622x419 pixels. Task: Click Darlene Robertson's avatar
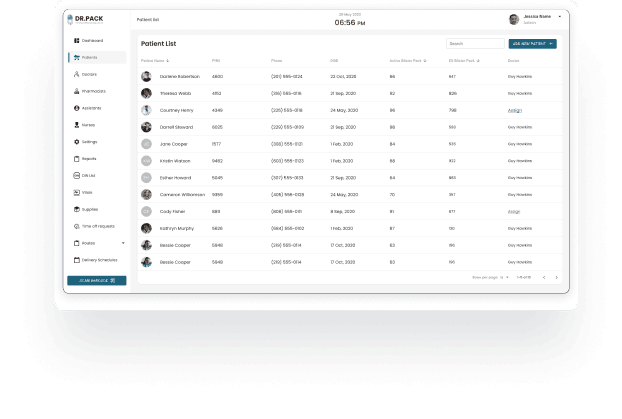(x=146, y=76)
